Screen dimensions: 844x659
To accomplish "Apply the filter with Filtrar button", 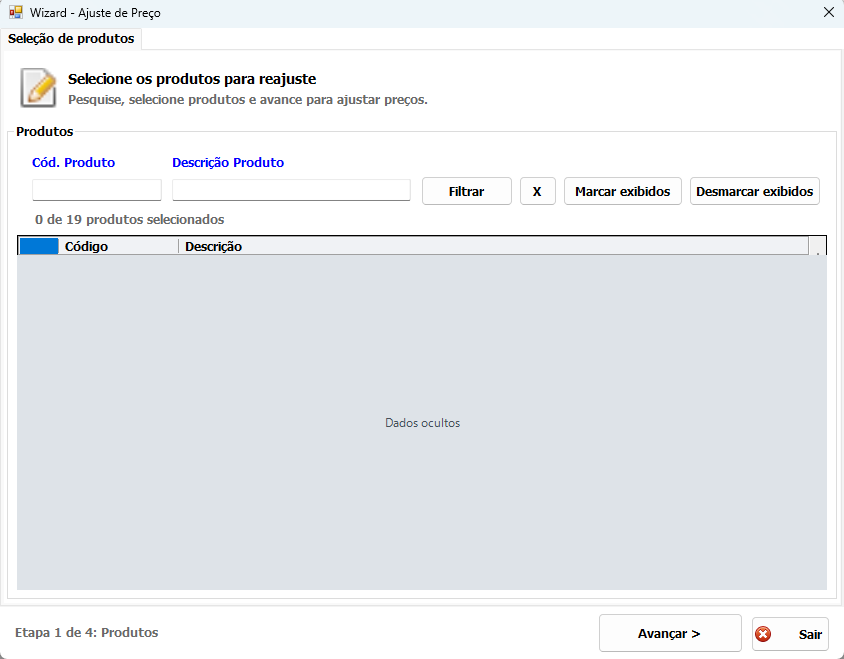I will pos(467,191).
